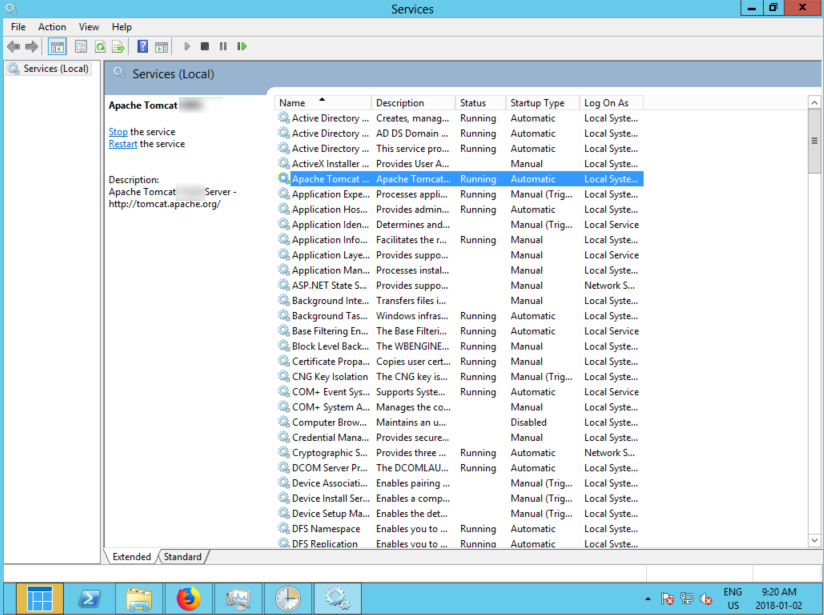
Task: Navigate forward with the Forward arrow
Action: tap(30, 46)
